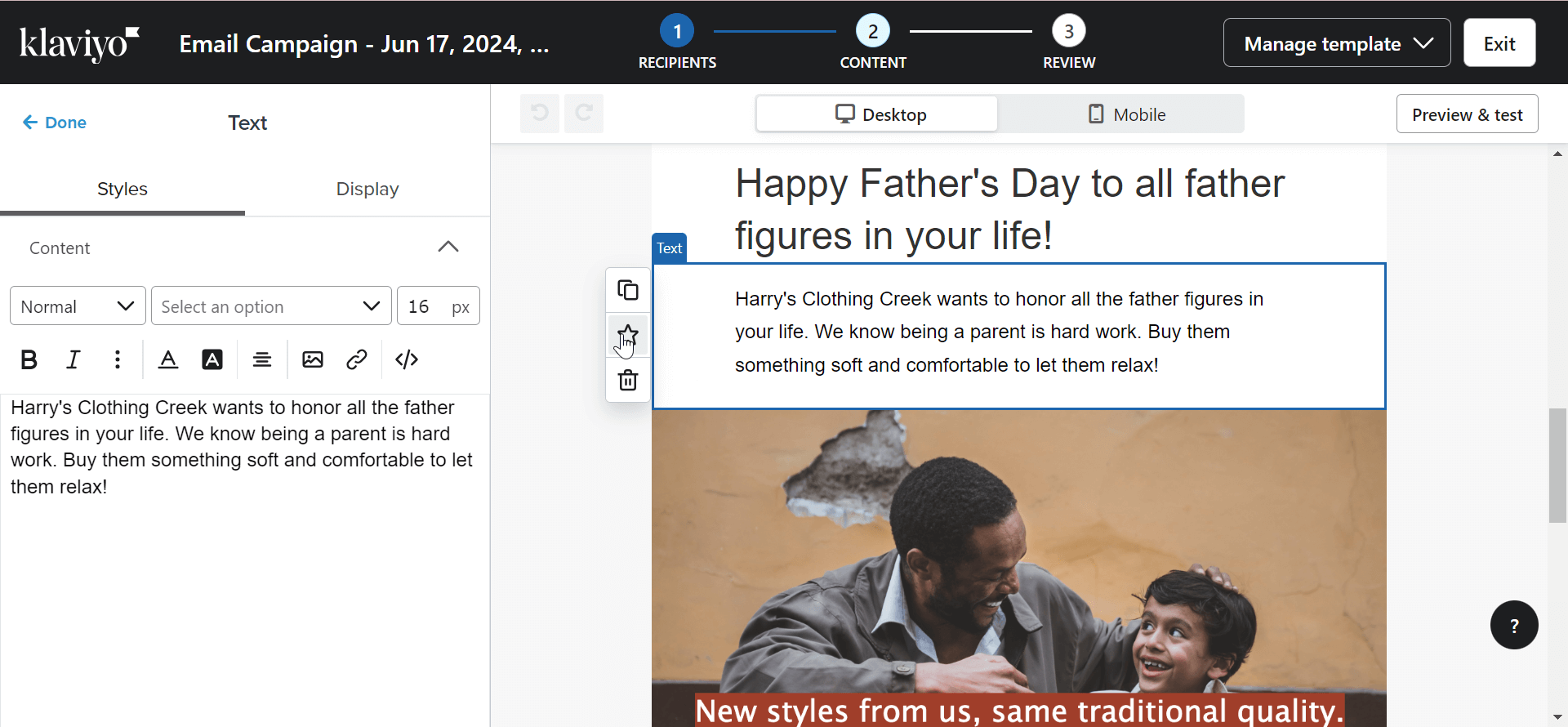Apply italic formatting

[73, 359]
